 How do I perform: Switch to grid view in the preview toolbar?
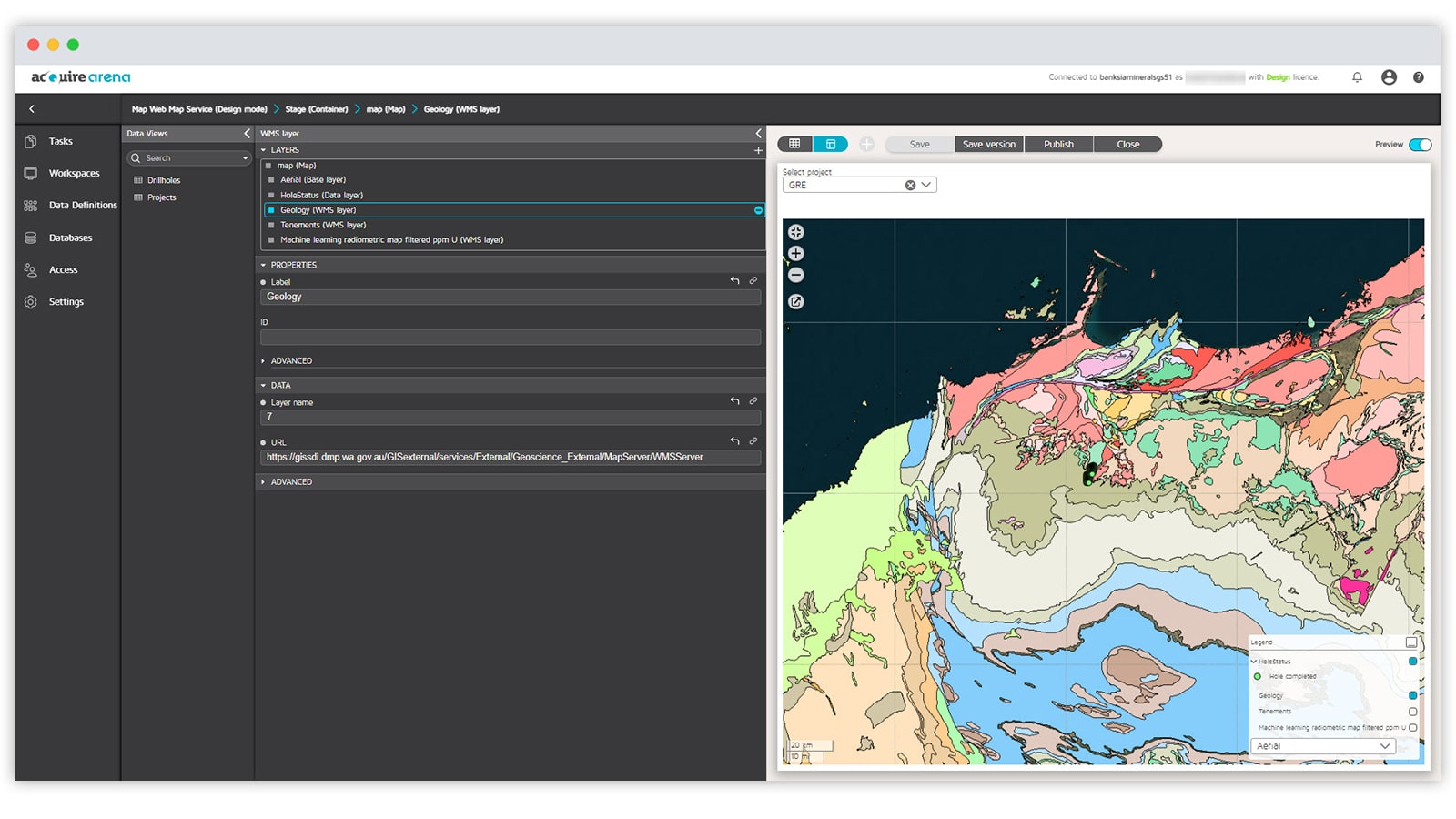click(x=795, y=144)
